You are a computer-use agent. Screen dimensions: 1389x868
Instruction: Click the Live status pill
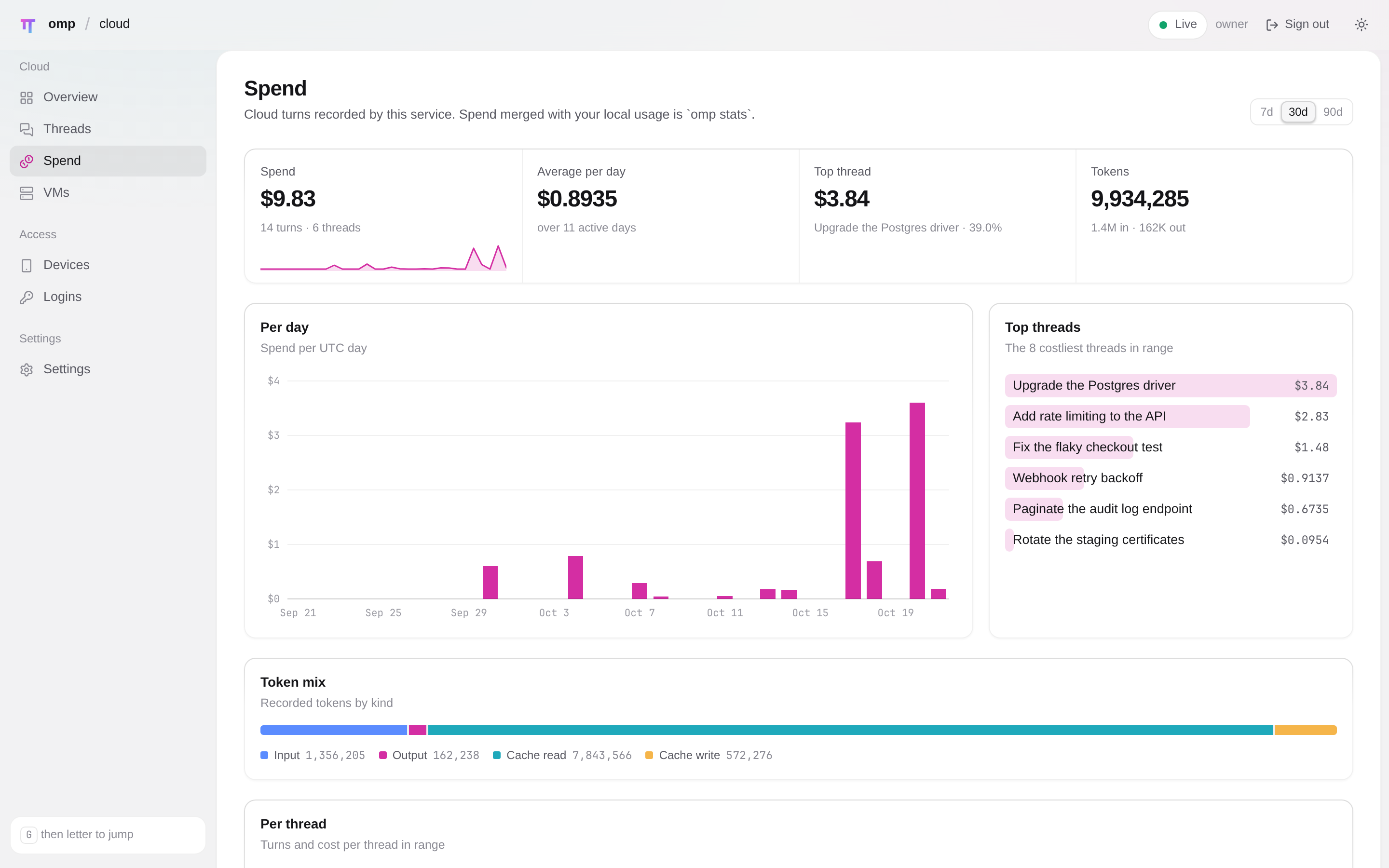pyautogui.click(x=1177, y=25)
